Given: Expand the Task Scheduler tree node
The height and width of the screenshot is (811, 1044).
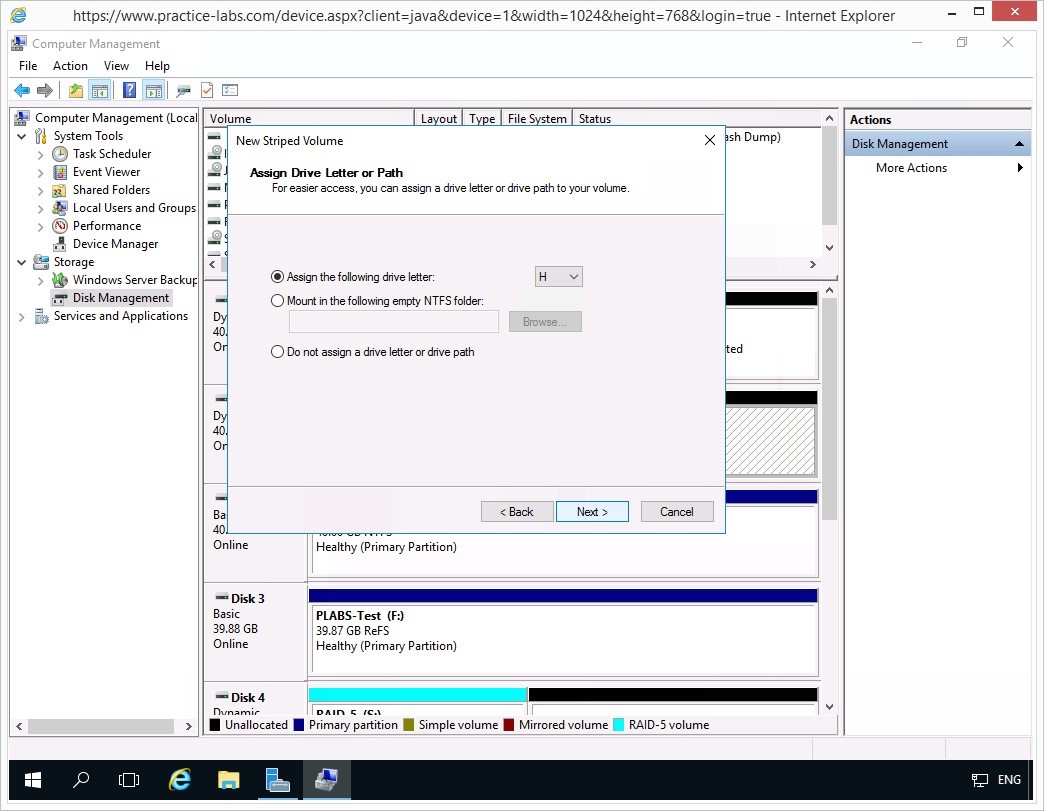Looking at the screenshot, I should pos(41,154).
